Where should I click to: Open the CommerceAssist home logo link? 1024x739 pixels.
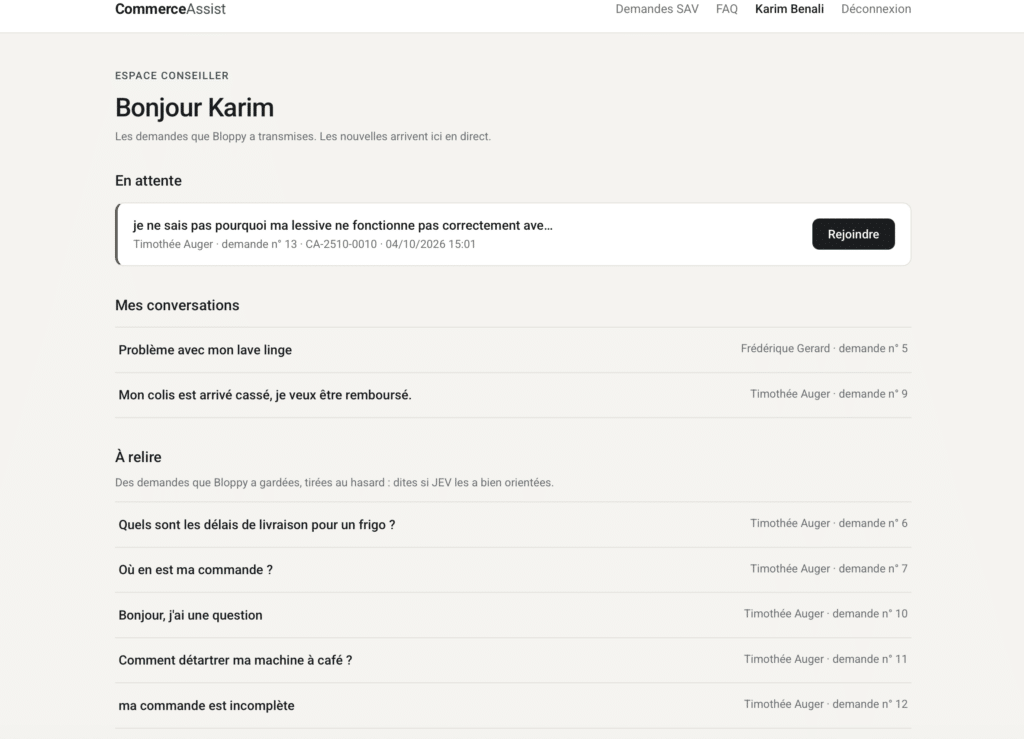[170, 9]
